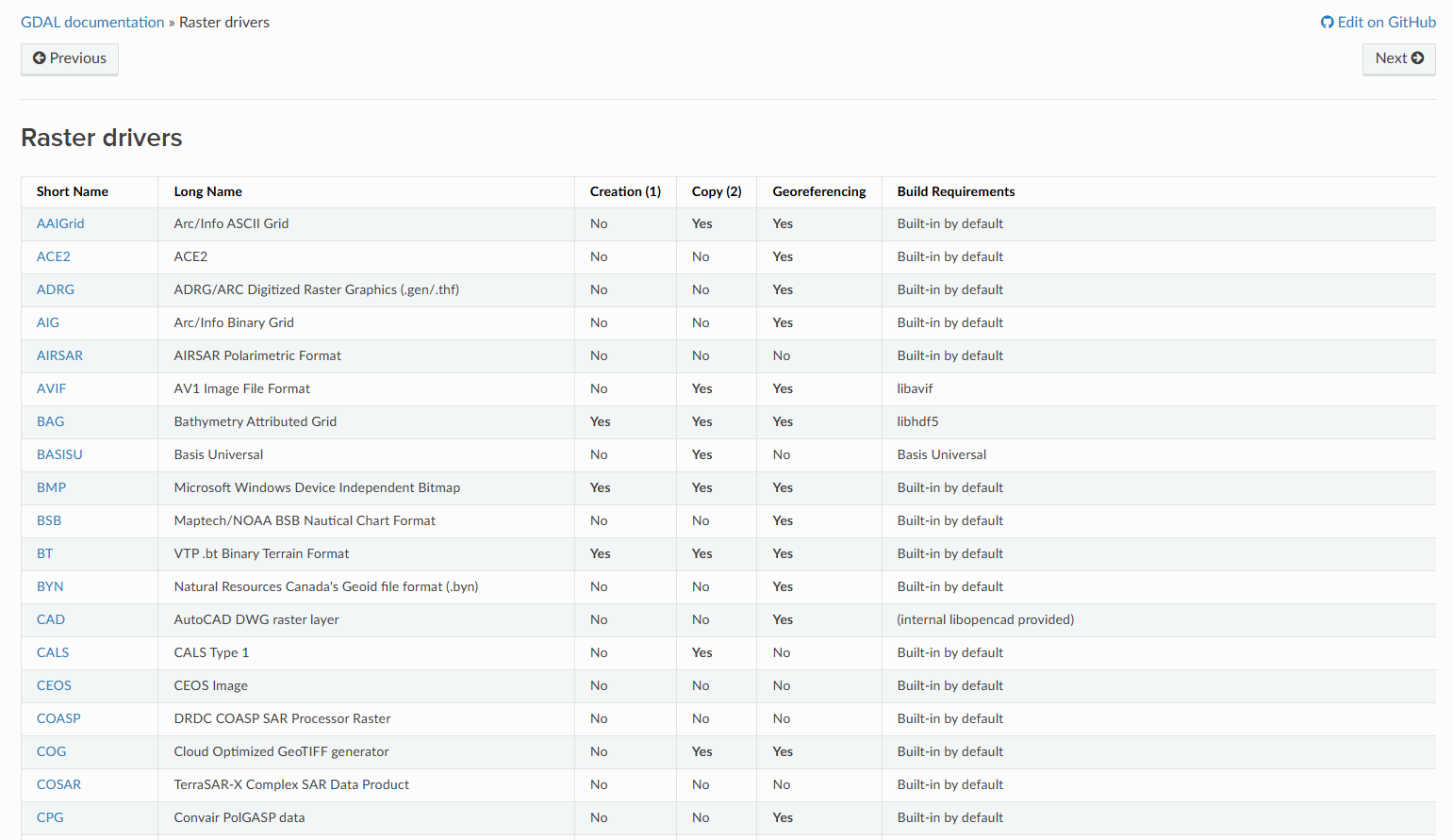This screenshot has width=1453, height=840.
Task: Open the BT driver link
Action: pyautogui.click(x=45, y=553)
